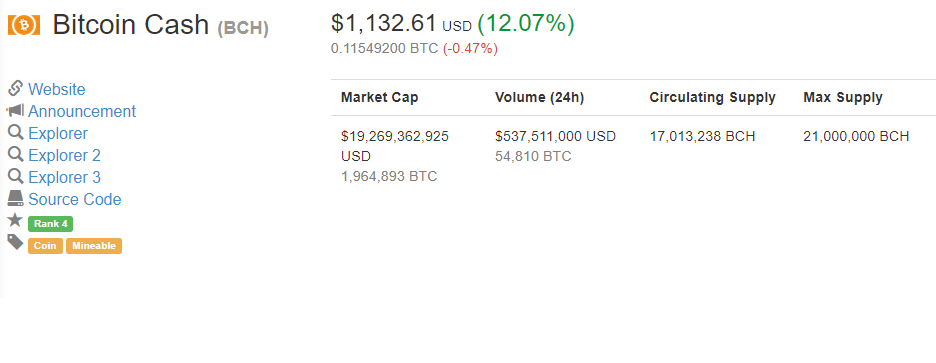Viewport: 936px width, 363px height.
Task: Click the magnifier icon beside Explorer
Action: pyautogui.click(x=15, y=132)
